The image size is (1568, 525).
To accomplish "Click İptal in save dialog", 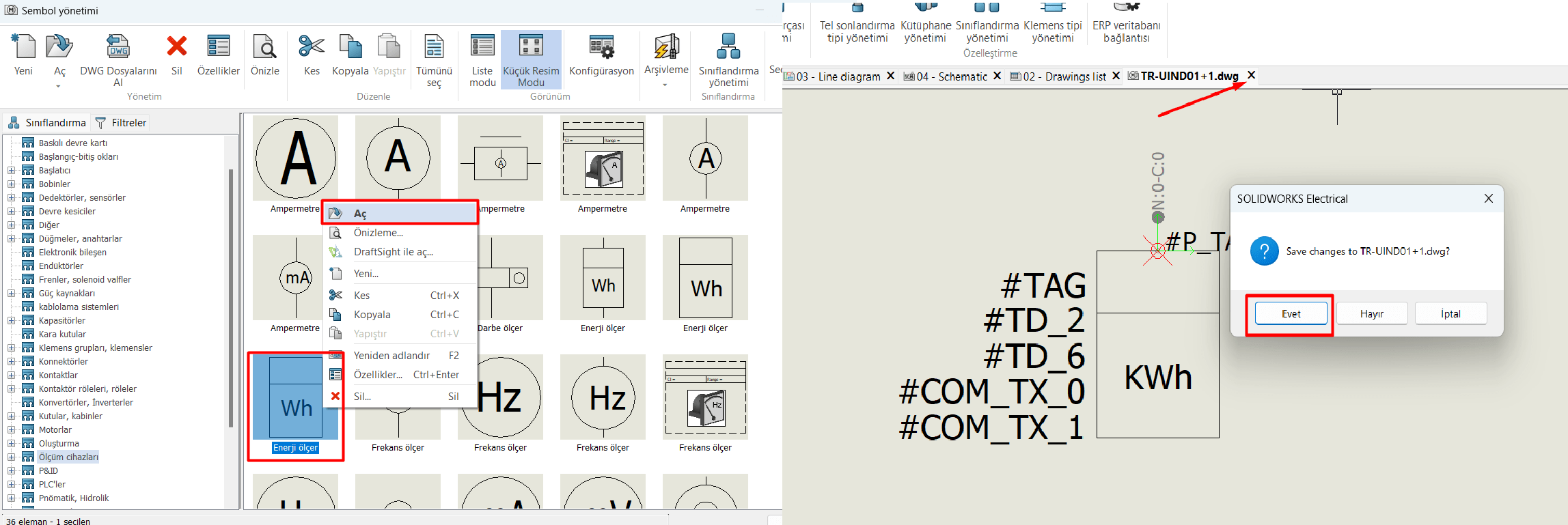I will coord(1450,313).
